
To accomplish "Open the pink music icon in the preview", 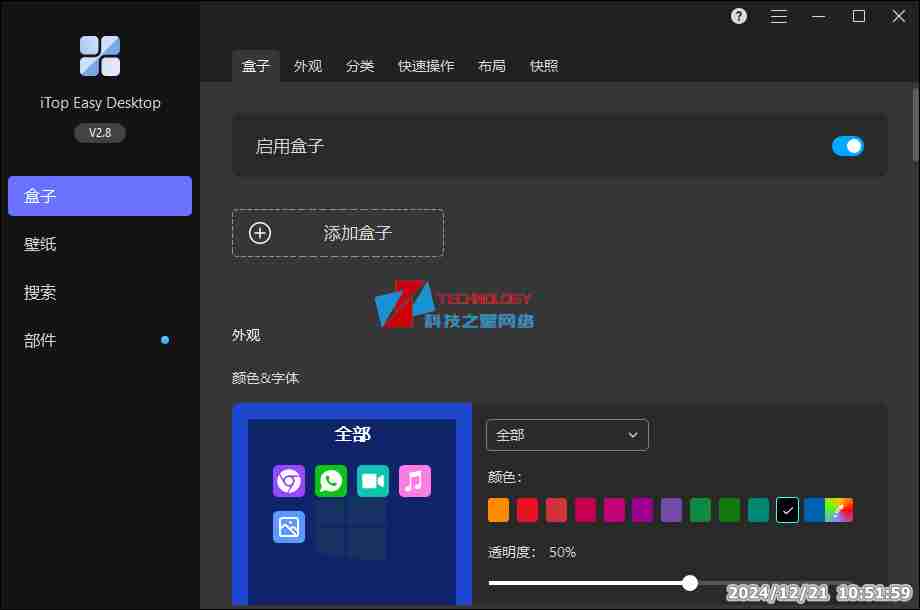I will [x=415, y=480].
